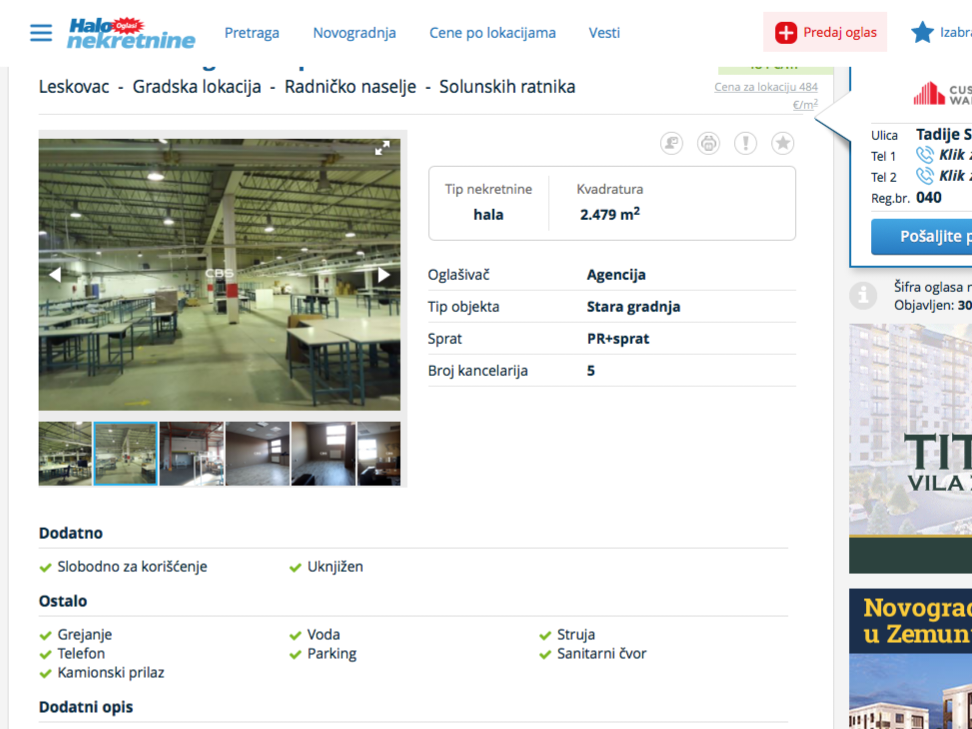Screen dimensions: 972x729
Task: Add the listing to favorites with the star icon
Action: point(782,143)
